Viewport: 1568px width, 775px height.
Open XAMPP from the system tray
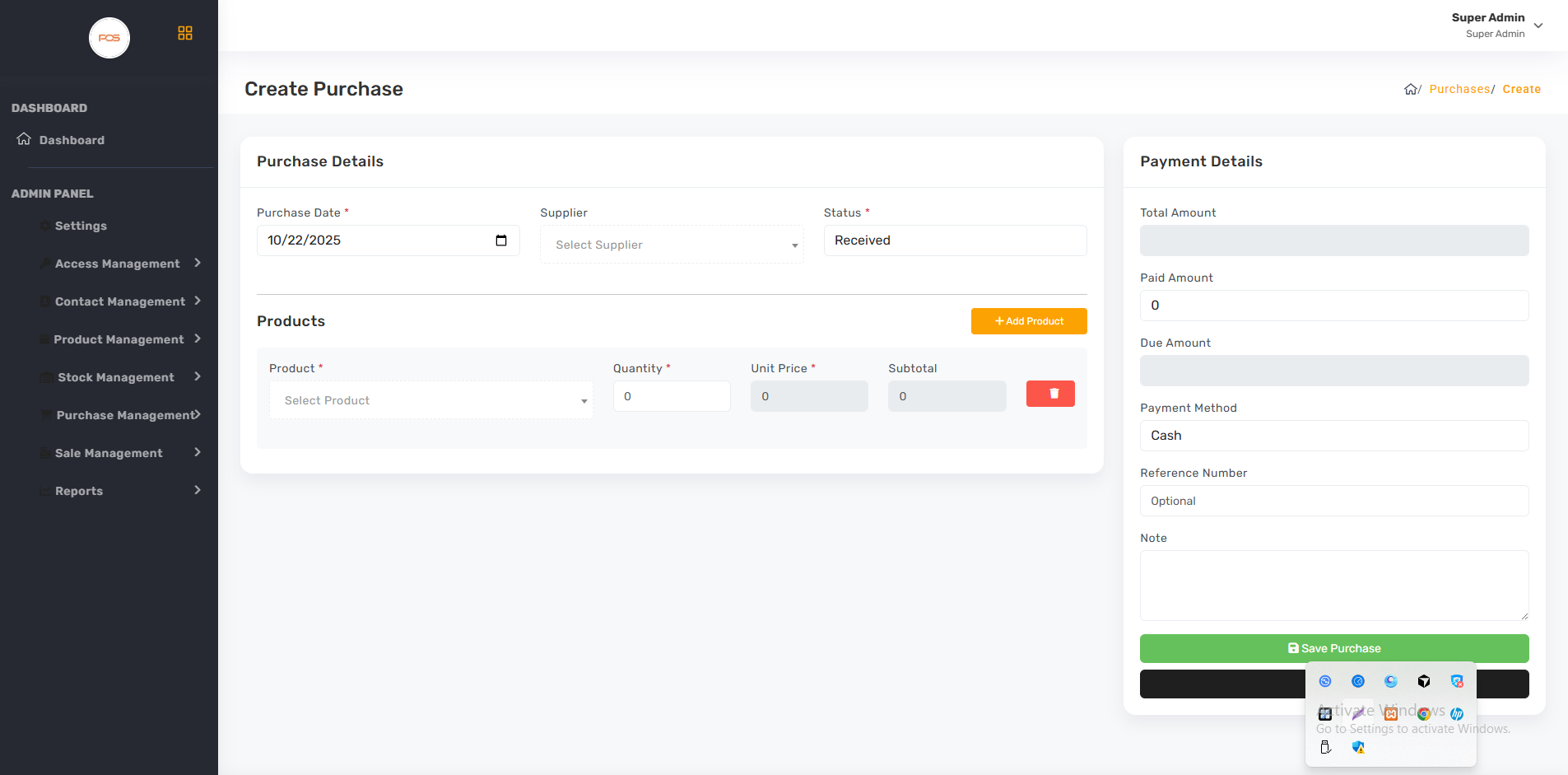coord(1391,714)
